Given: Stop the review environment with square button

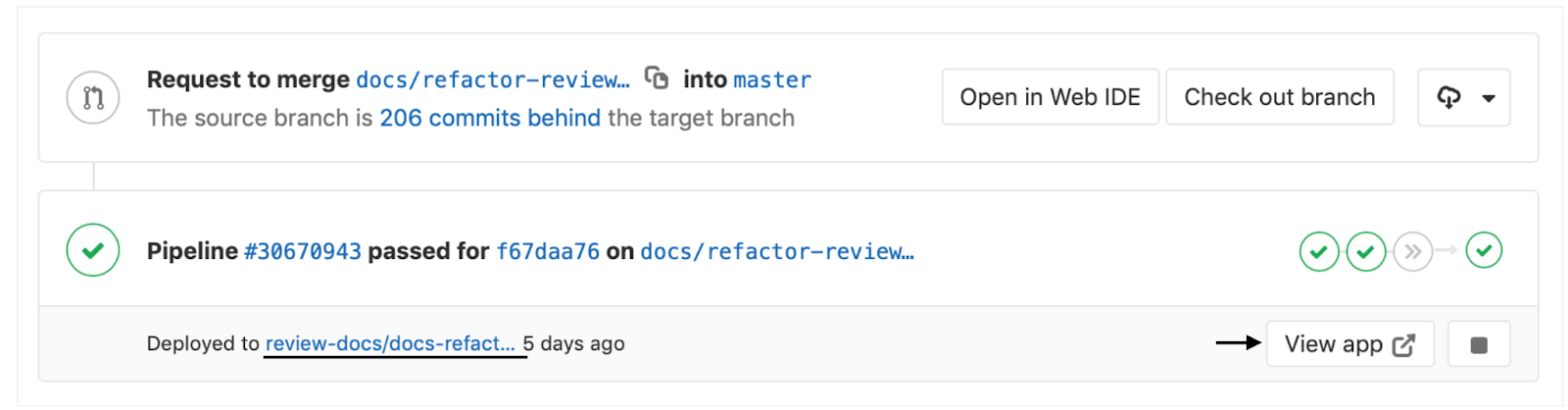Looking at the screenshot, I should 1479,344.
